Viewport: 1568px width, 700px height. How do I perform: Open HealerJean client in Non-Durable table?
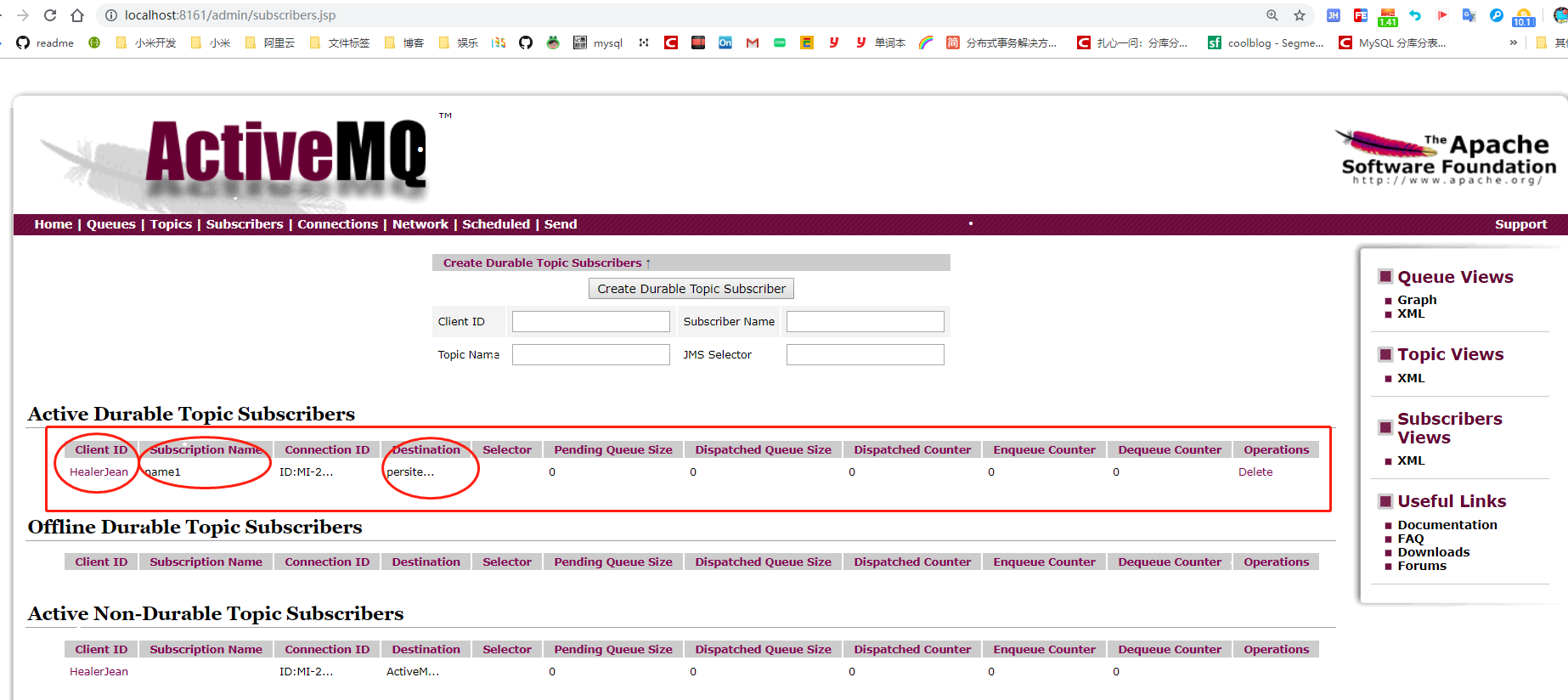pos(99,672)
